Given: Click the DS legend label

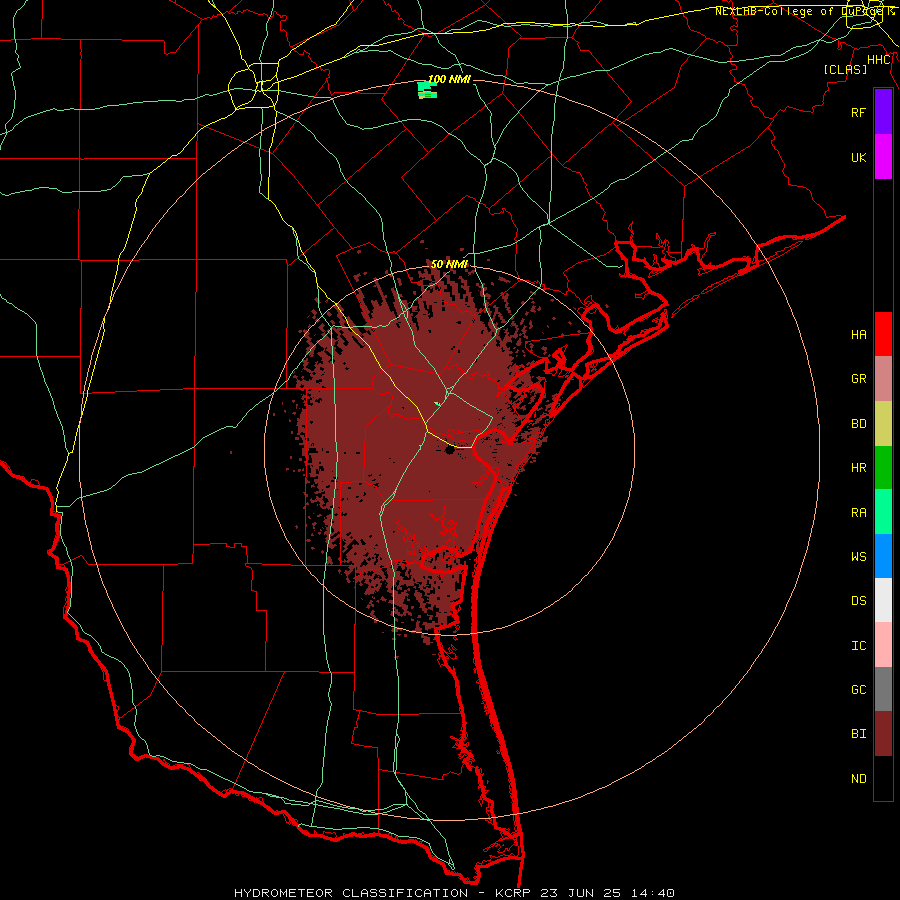Looking at the screenshot, I should click(x=858, y=601).
